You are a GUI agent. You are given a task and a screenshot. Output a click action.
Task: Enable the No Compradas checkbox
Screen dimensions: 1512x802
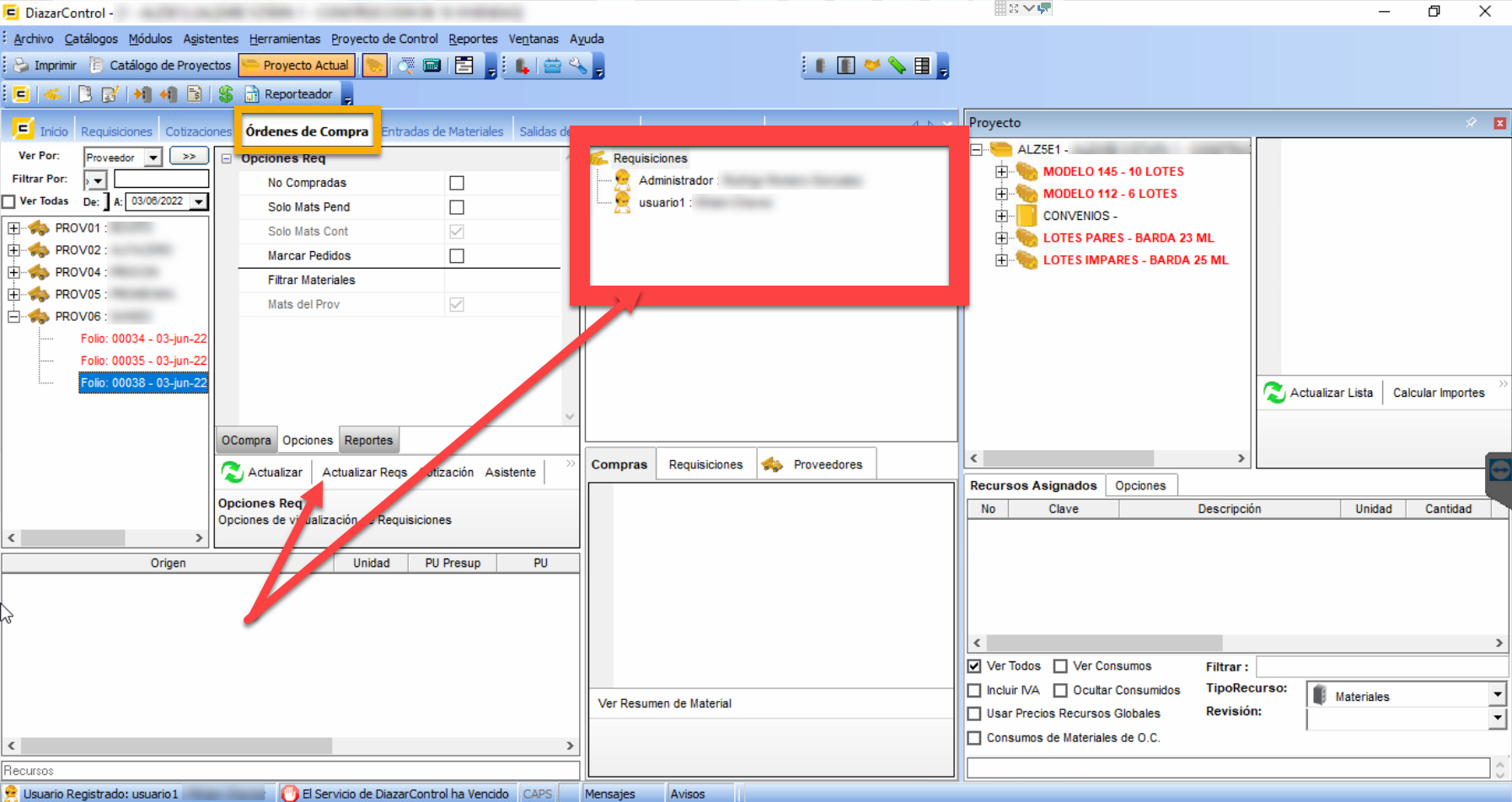pos(457,183)
